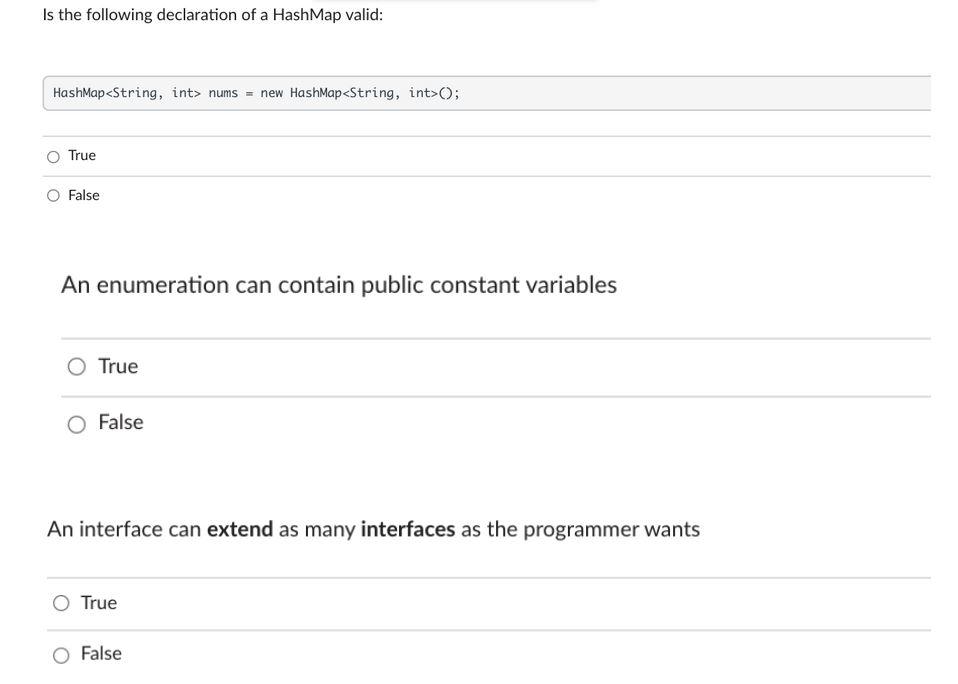The height and width of the screenshot is (684, 958).
Task: Click the enumeration public constant variables heading
Action: click(339, 285)
